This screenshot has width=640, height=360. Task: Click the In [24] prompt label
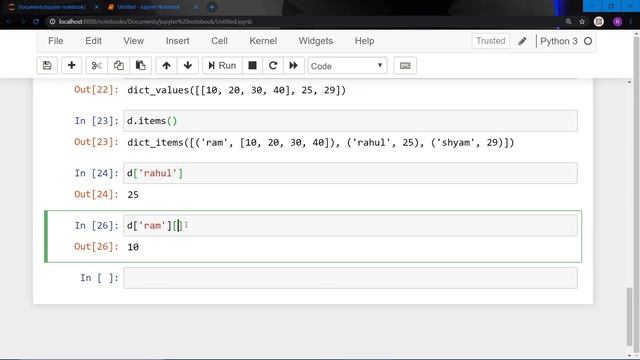[96, 173]
